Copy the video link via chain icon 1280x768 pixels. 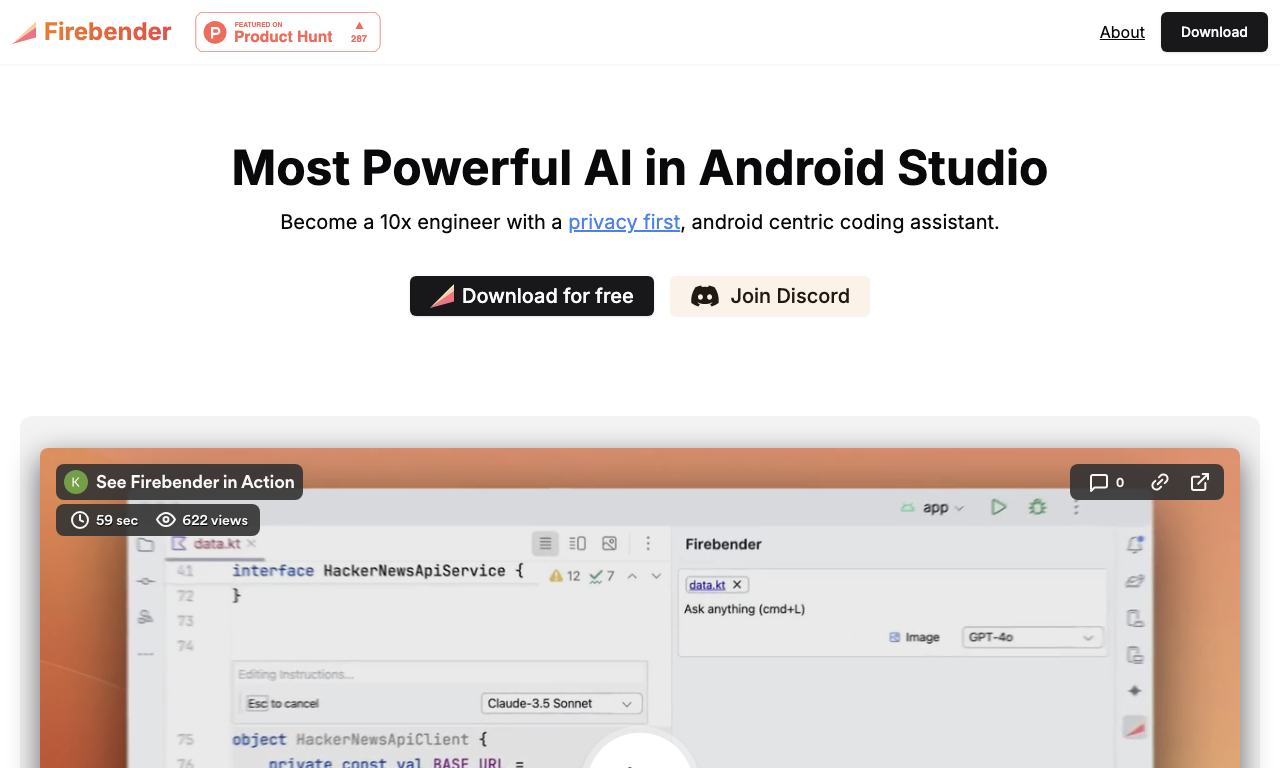point(1160,482)
